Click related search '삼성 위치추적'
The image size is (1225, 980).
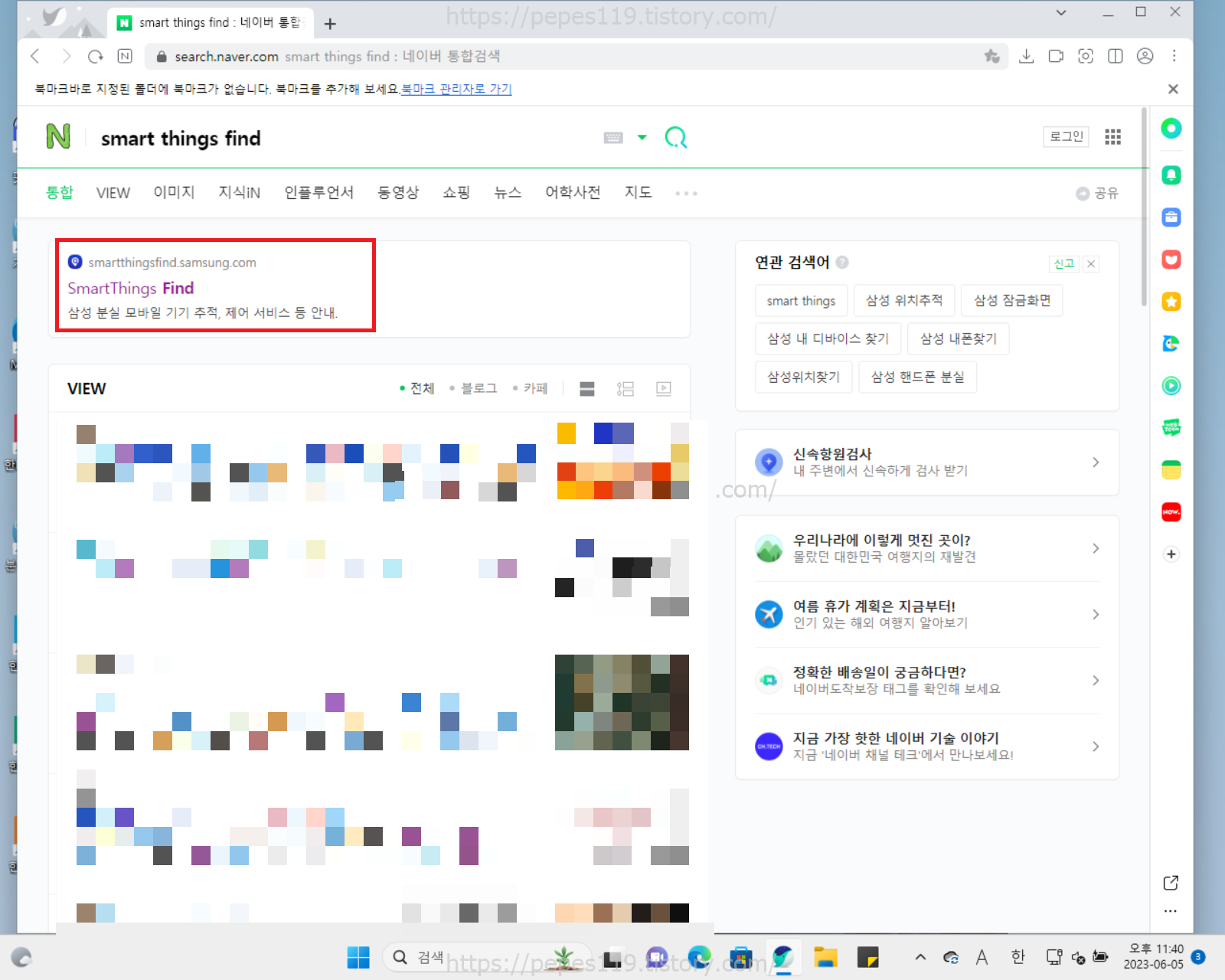[904, 301]
